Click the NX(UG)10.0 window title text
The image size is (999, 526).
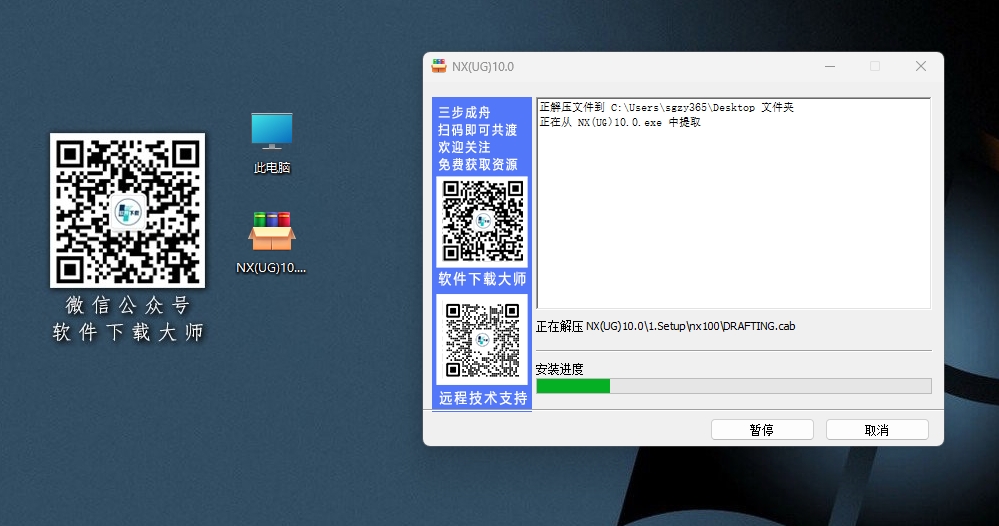coord(483,66)
